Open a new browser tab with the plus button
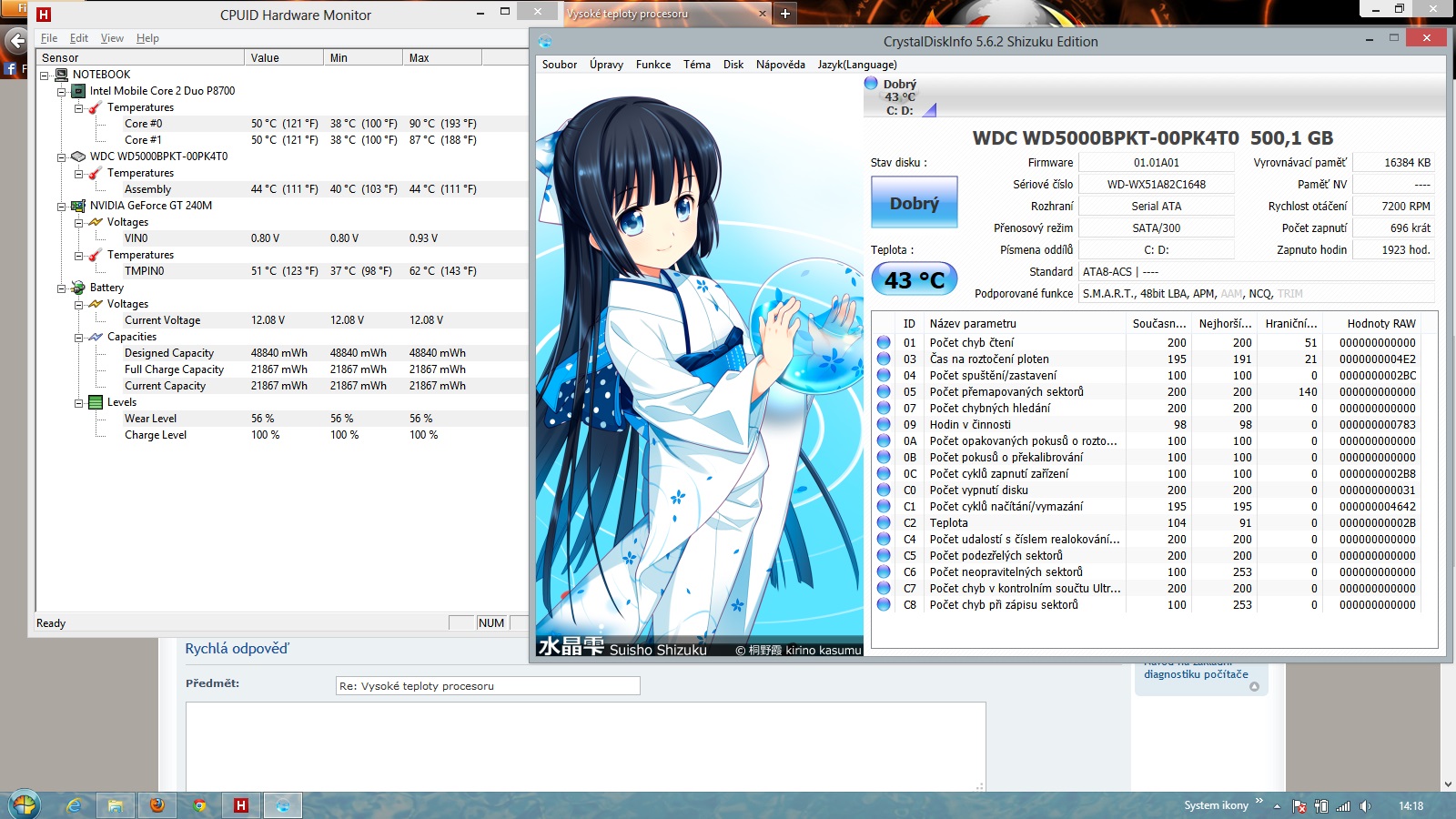This screenshot has height=819, width=1456. (x=784, y=14)
